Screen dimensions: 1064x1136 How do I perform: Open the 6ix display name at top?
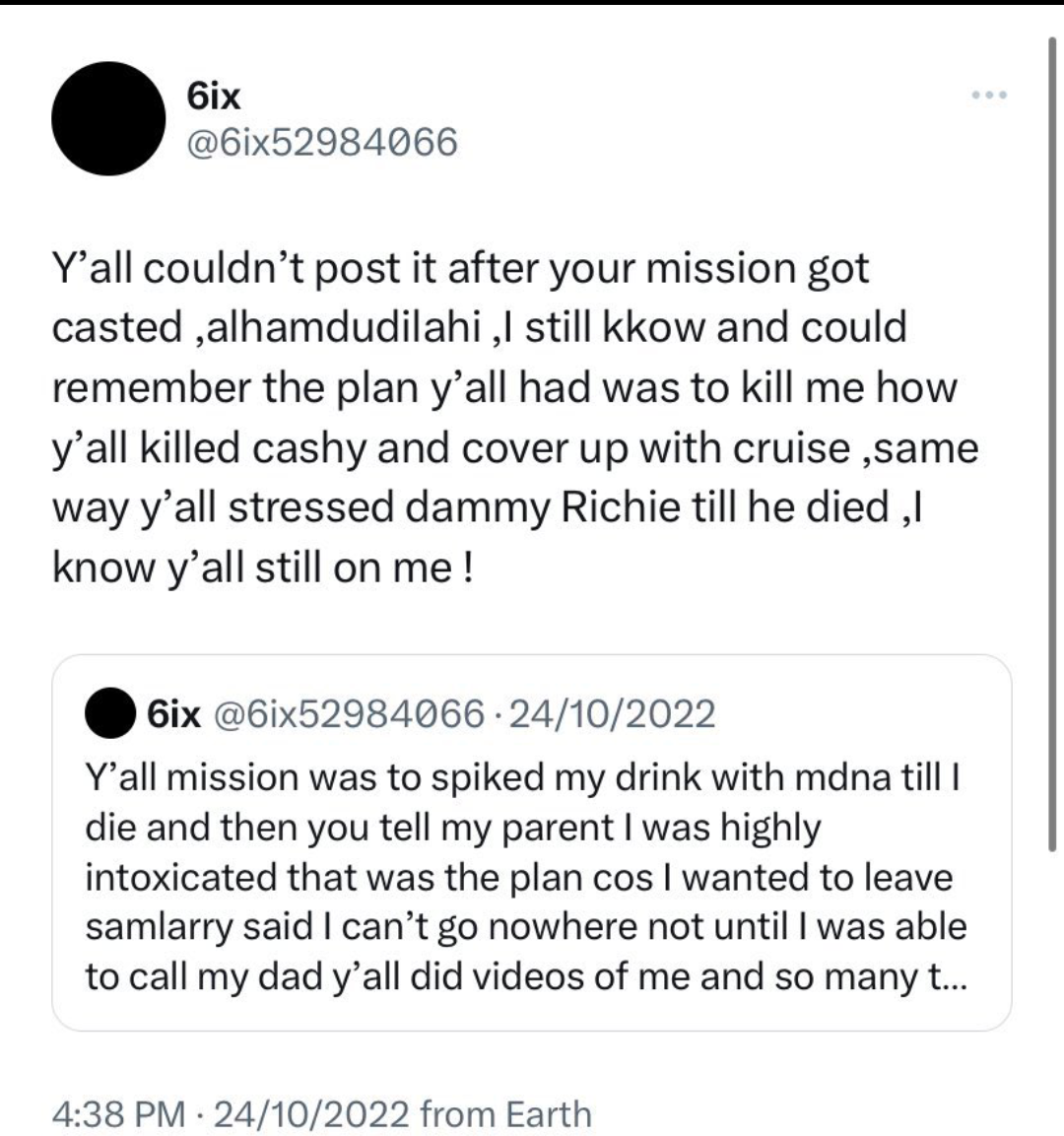(213, 96)
